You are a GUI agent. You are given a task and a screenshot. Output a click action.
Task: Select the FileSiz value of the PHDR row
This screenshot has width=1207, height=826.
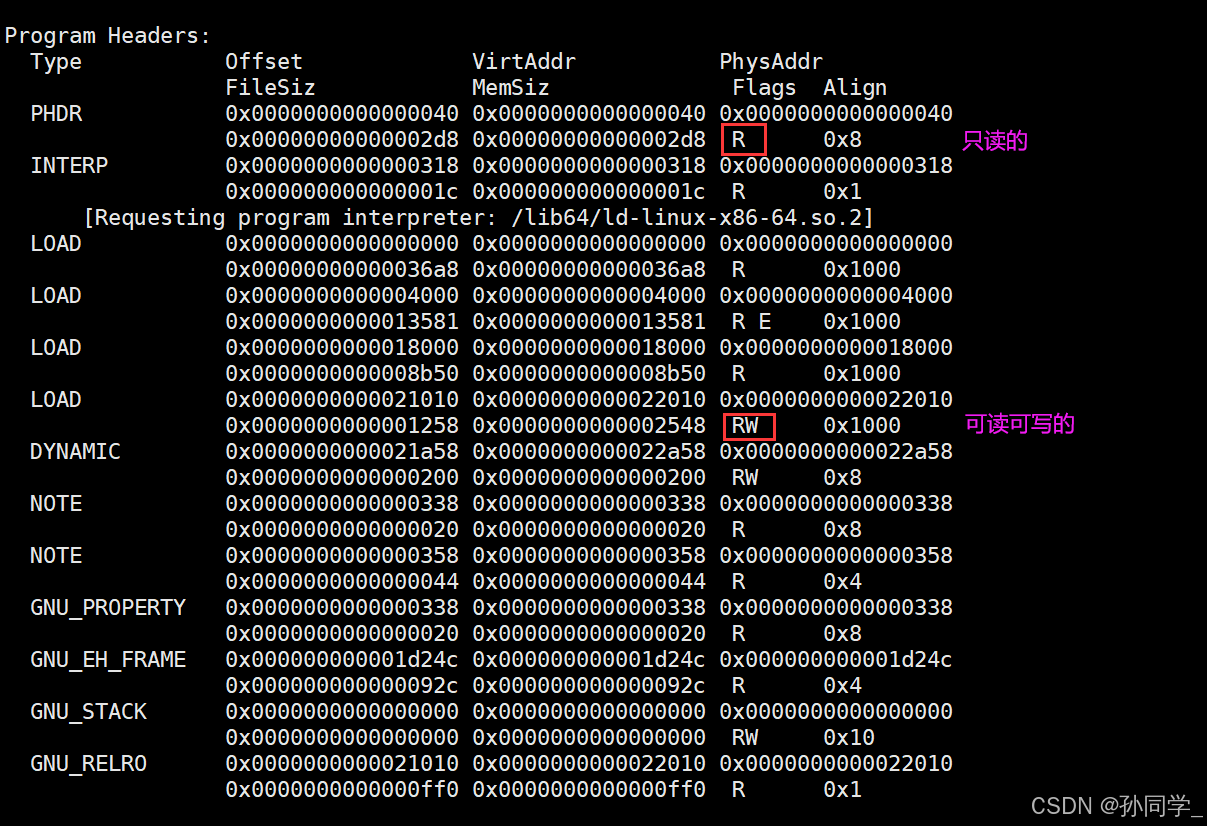(x=342, y=140)
